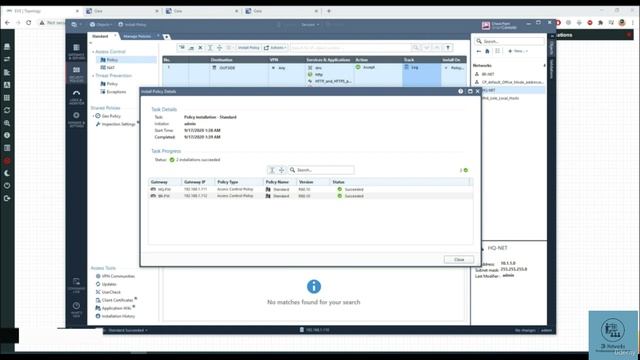Open the Session dropdown in the header
Viewport: 640px width, 360px height.
point(310,24)
